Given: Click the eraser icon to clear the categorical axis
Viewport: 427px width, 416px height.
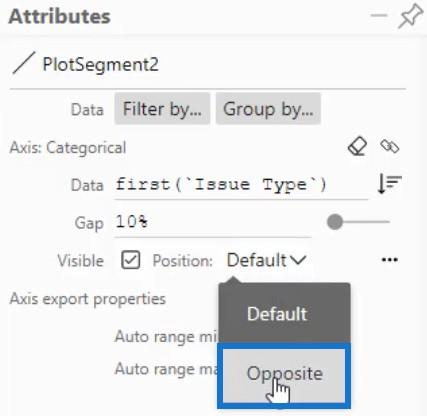Looking at the screenshot, I should coord(357,146).
